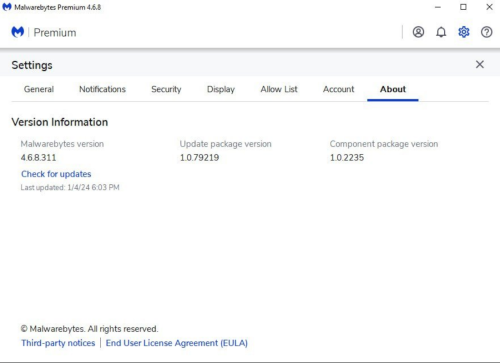Go to the Display tab
Screen dimensions: 500x363
(221, 89)
